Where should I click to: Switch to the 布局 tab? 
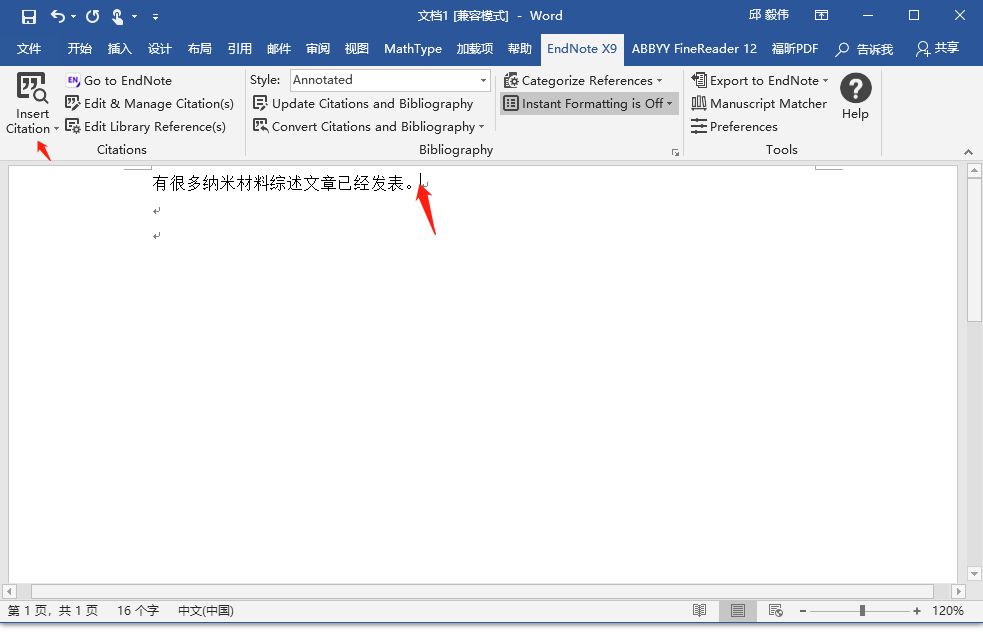199,49
